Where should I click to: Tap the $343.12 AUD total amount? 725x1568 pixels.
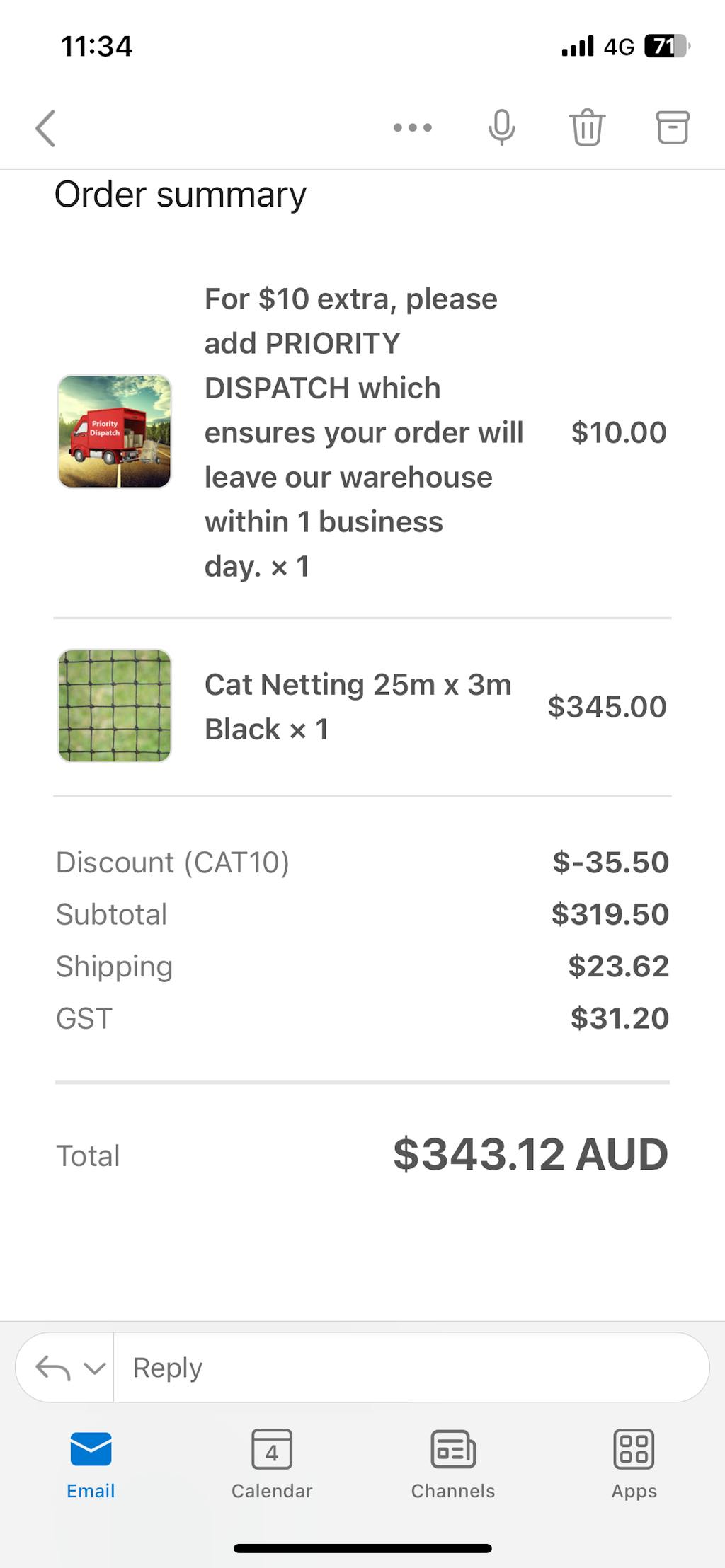(x=530, y=1154)
